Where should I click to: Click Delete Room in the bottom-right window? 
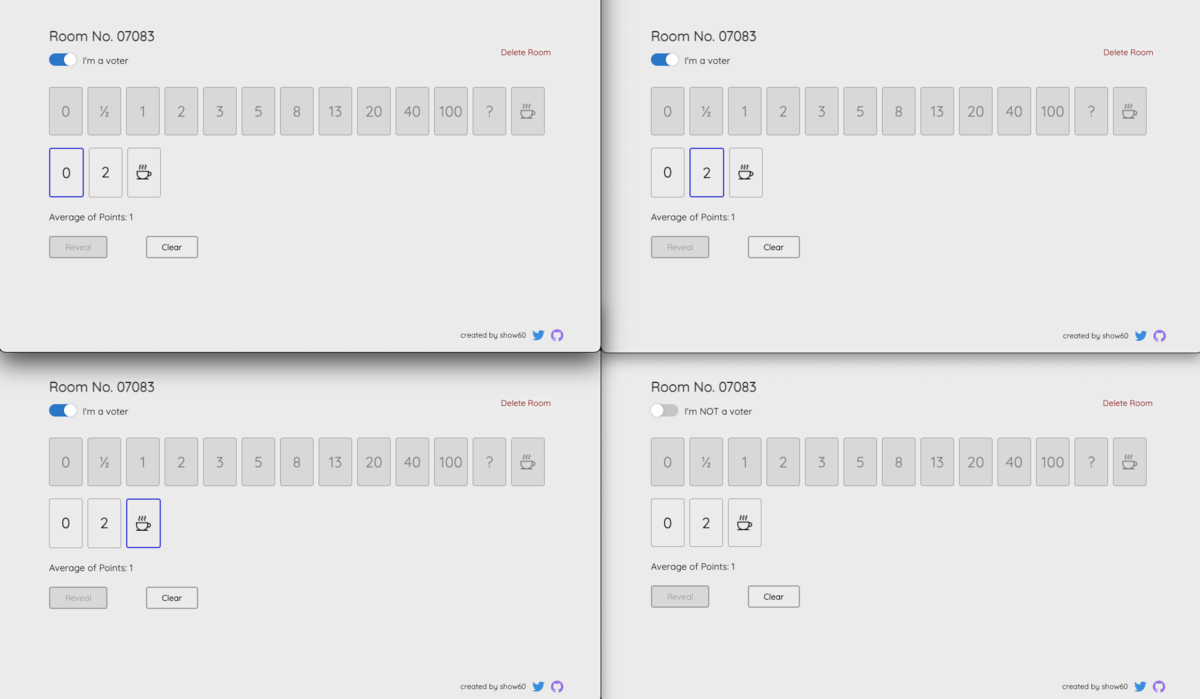[x=1128, y=403]
